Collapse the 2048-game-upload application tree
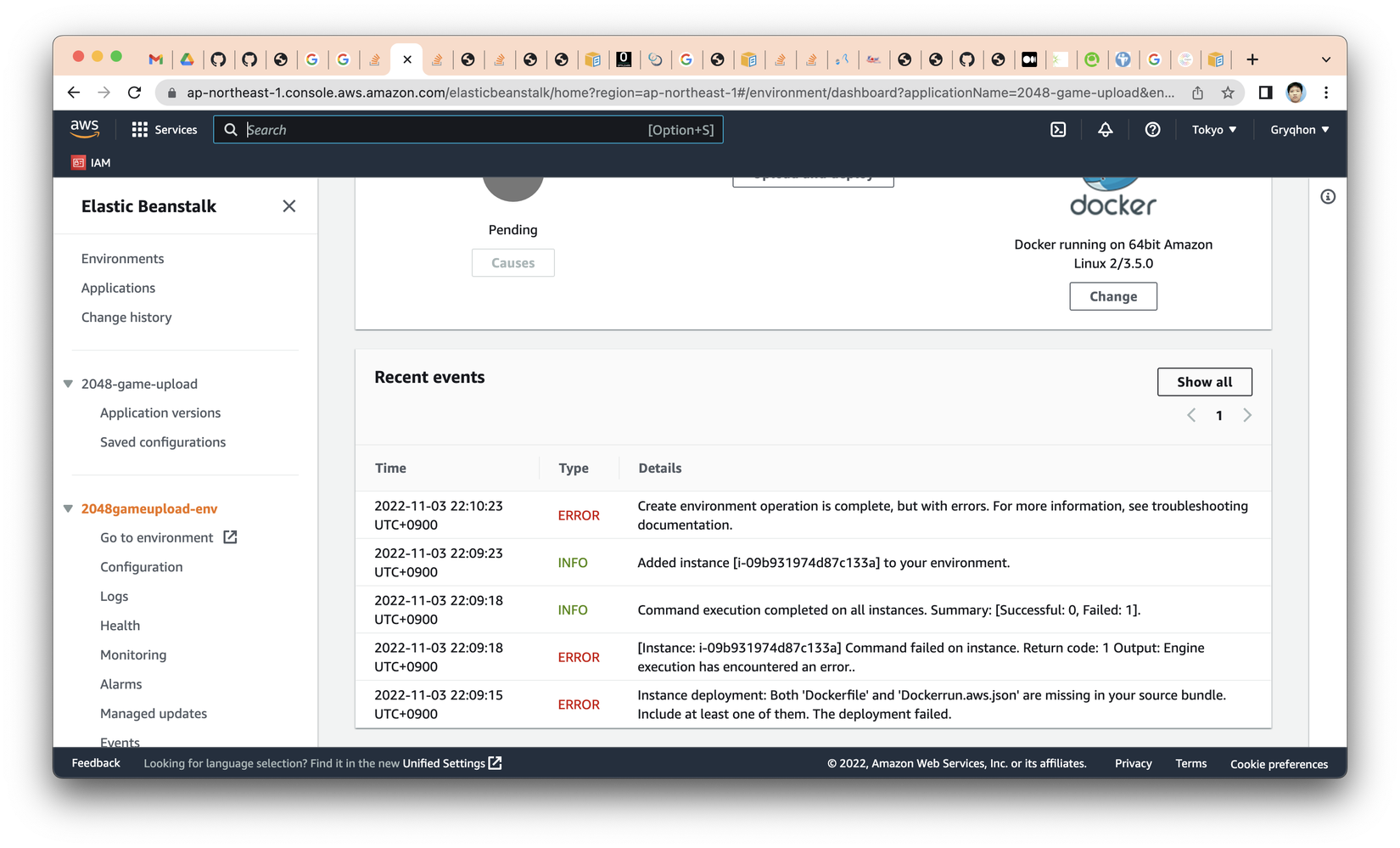 click(68, 384)
